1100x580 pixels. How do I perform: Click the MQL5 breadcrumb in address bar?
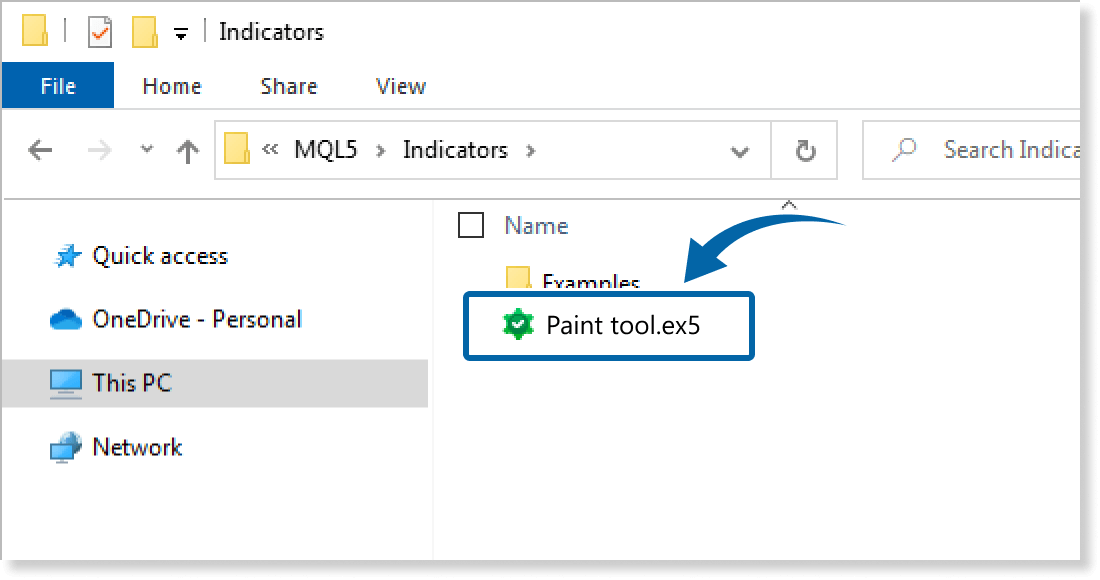325,150
